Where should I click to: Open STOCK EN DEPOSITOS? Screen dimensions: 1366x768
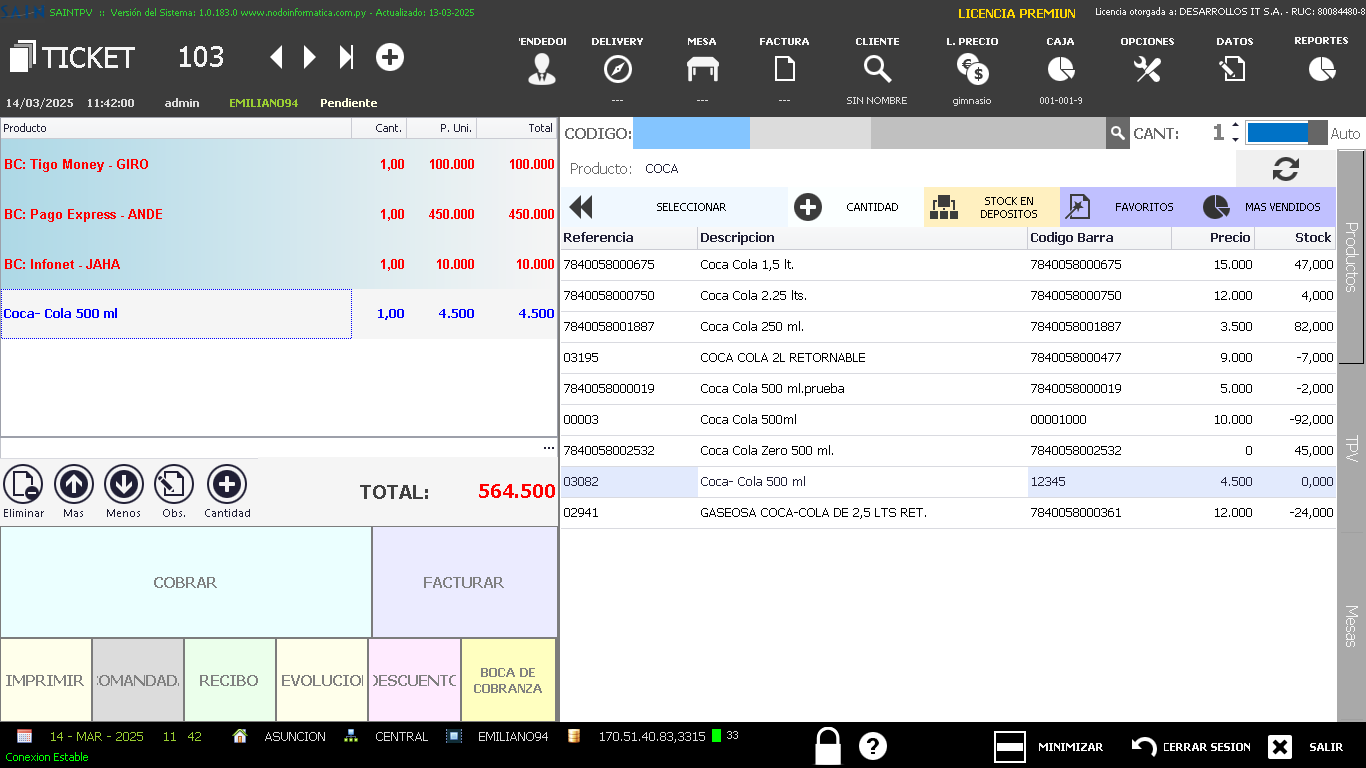tap(991, 207)
